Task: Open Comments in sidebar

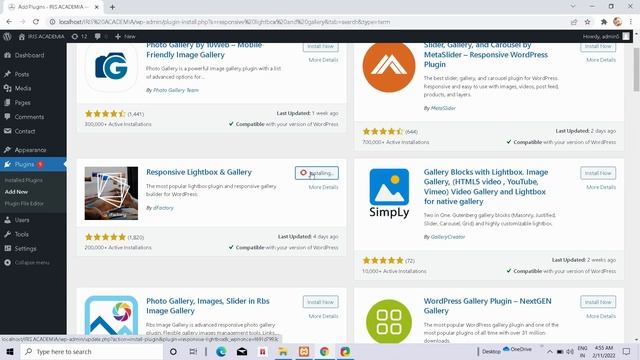Action: pyautogui.click(x=29, y=117)
